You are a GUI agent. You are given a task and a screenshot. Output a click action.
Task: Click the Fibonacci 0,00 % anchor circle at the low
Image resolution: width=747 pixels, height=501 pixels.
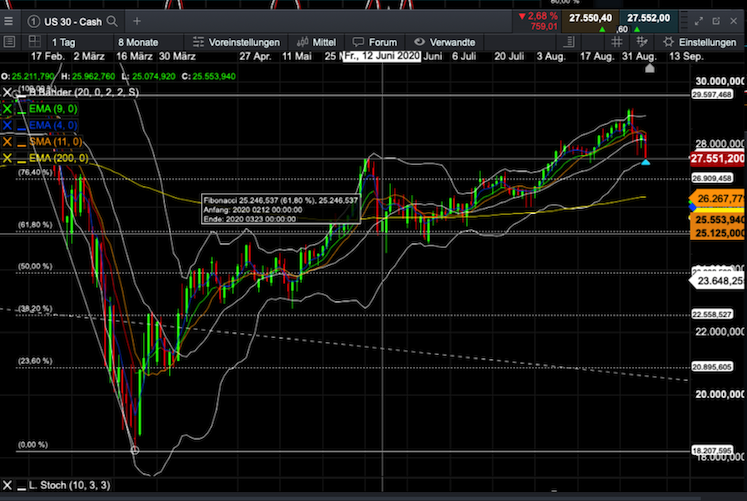pyautogui.click(x=135, y=450)
